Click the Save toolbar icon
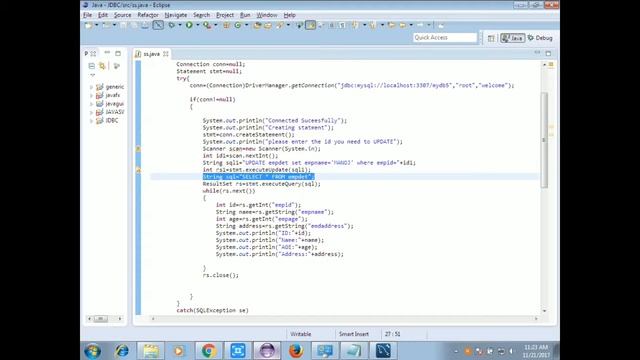The image size is (640, 360). (x=123, y=25)
